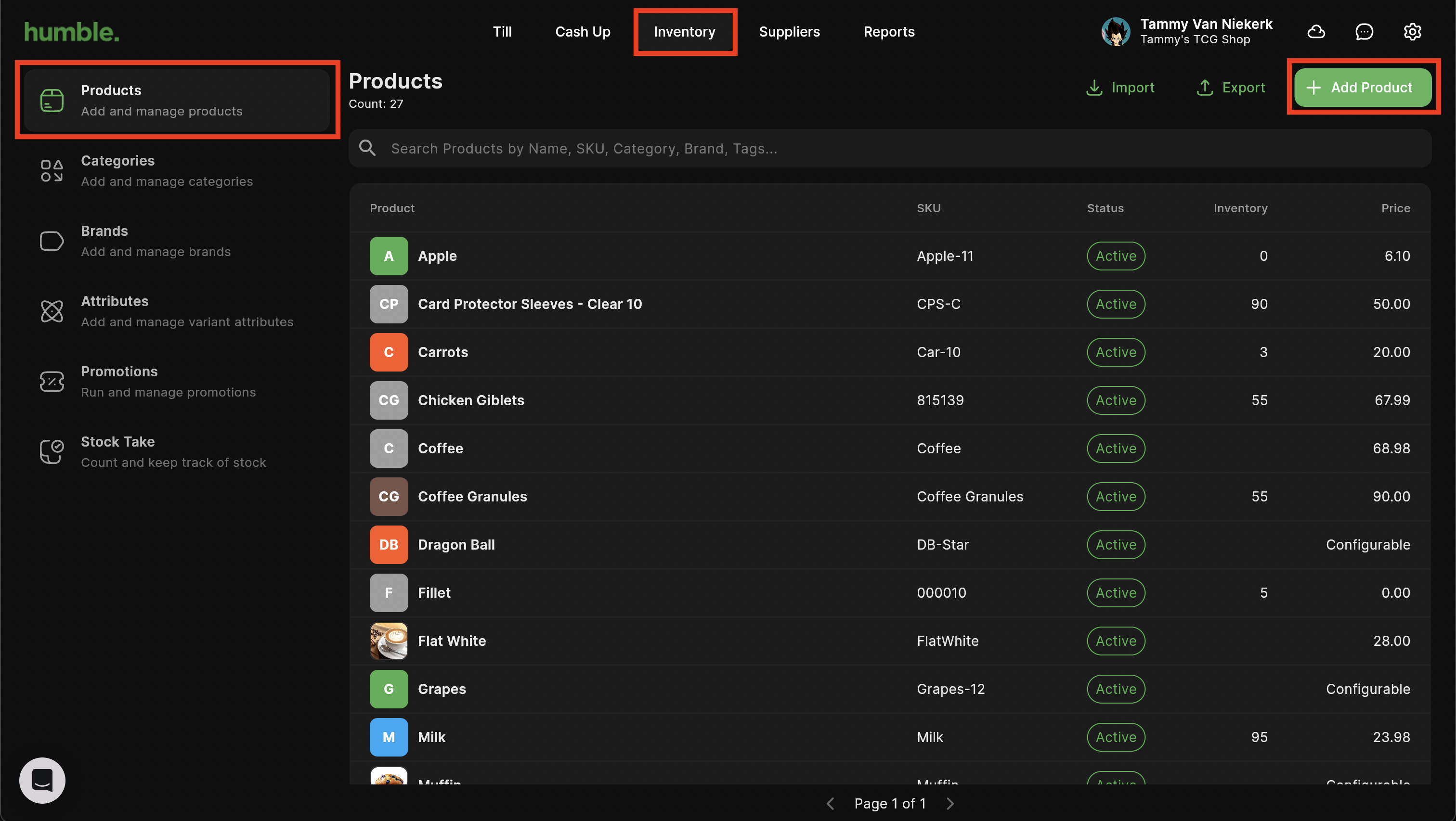Viewport: 1456px width, 821px height.
Task: Switch to the Reports tab
Action: point(888,32)
